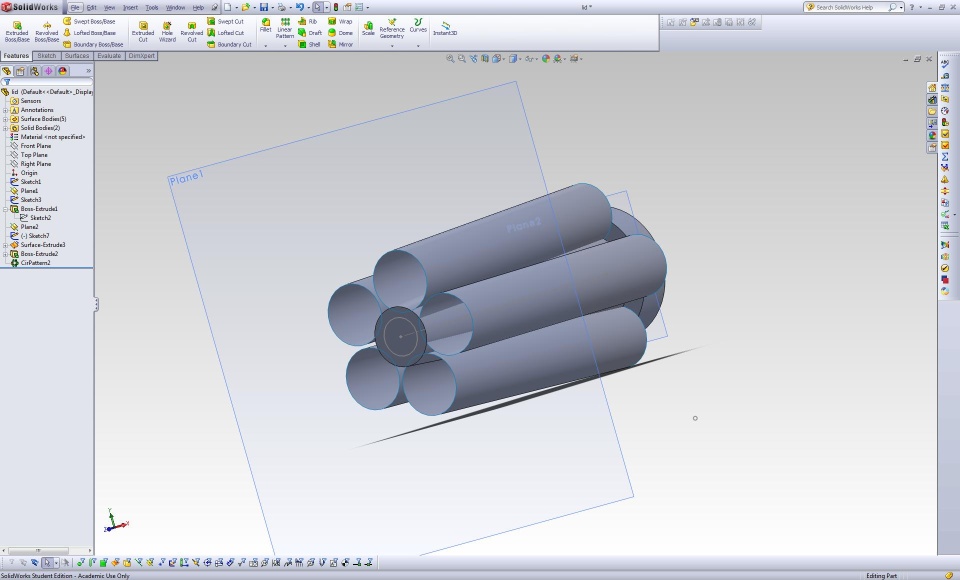Open the DisplayManager tab icon
Screen dimensions: 960x580
pyautogui.click(x=62, y=71)
